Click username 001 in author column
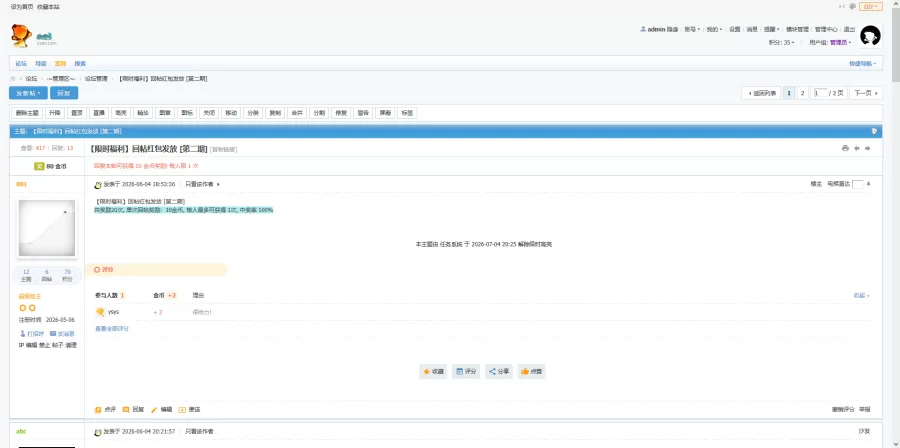This screenshot has width=900, height=448. coord(21,184)
